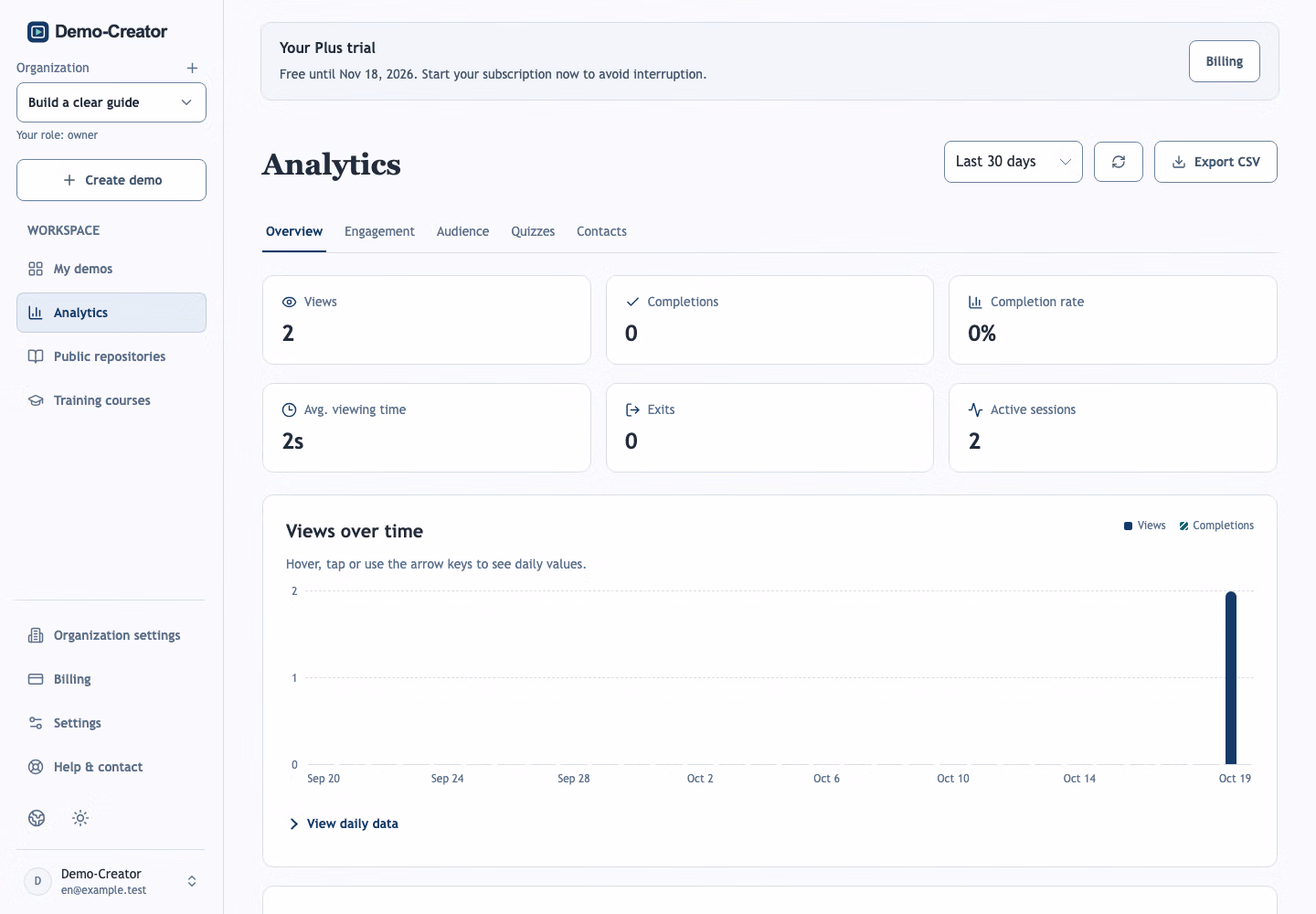
Task: Toggle Views series in chart legend
Action: [x=1144, y=526]
